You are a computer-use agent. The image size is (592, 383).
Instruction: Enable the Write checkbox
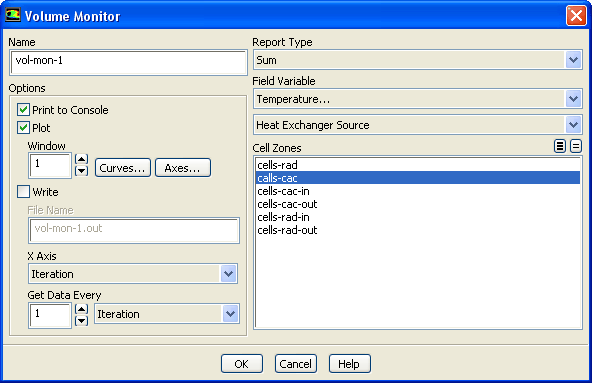click(x=23, y=192)
